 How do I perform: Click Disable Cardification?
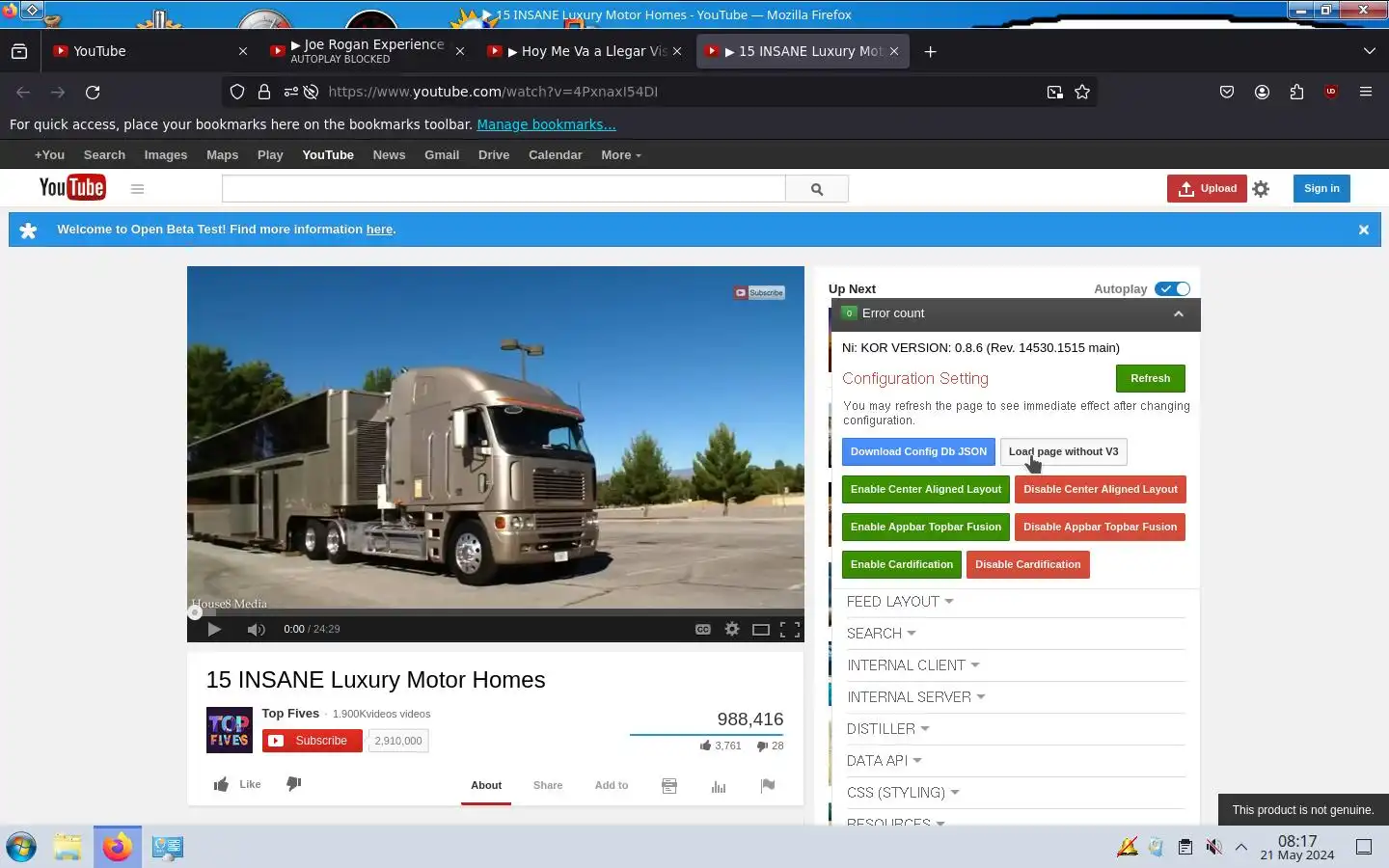1028,565
